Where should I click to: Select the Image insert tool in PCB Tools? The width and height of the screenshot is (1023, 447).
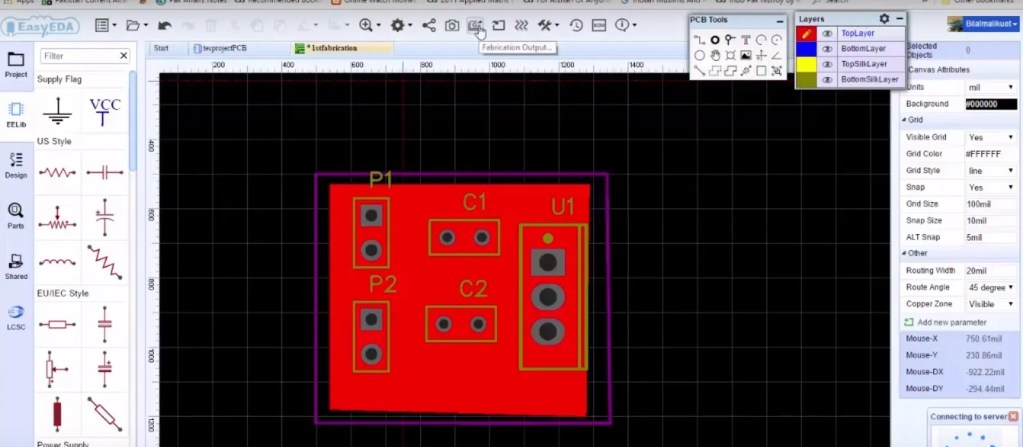[x=746, y=55]
